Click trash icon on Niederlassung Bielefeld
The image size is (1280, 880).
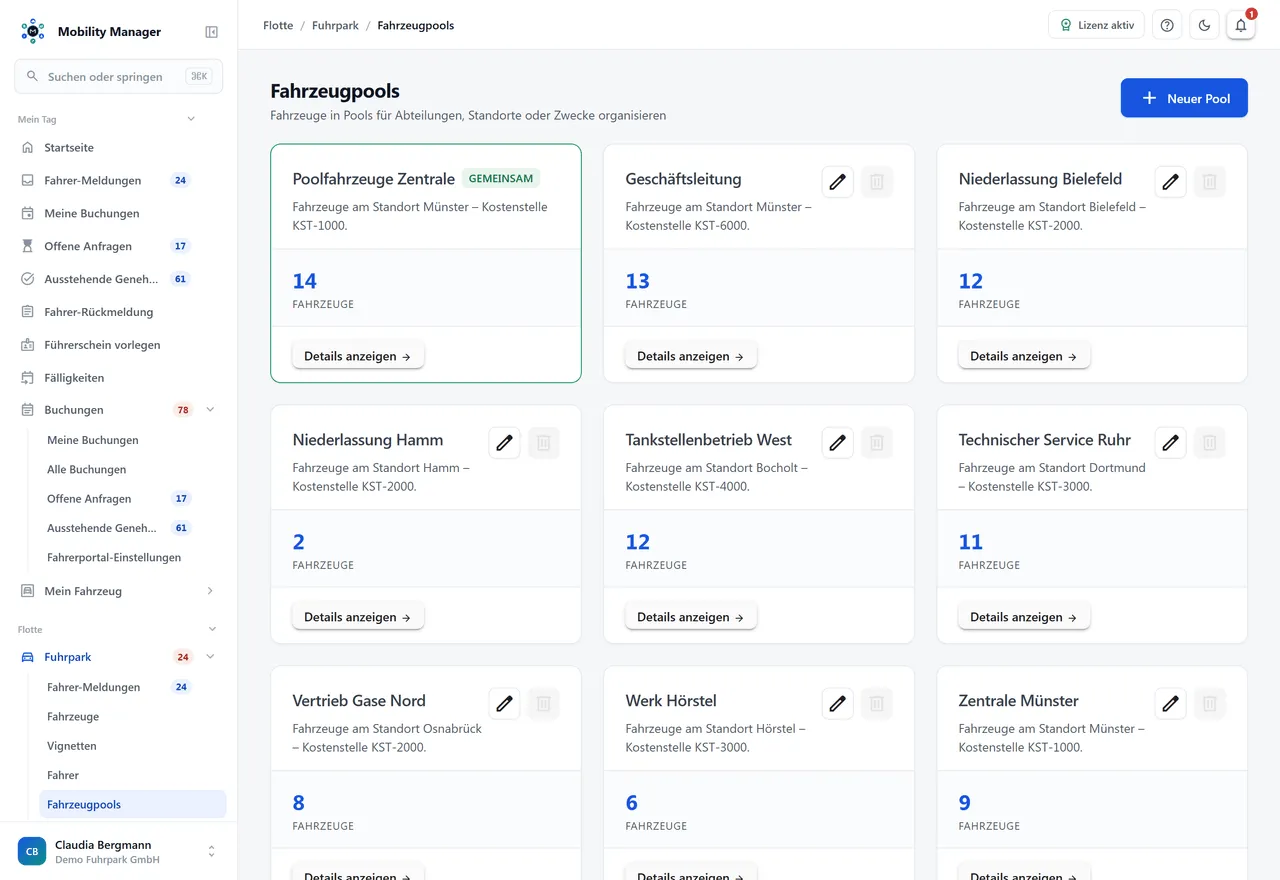[x=1210, y=182]
